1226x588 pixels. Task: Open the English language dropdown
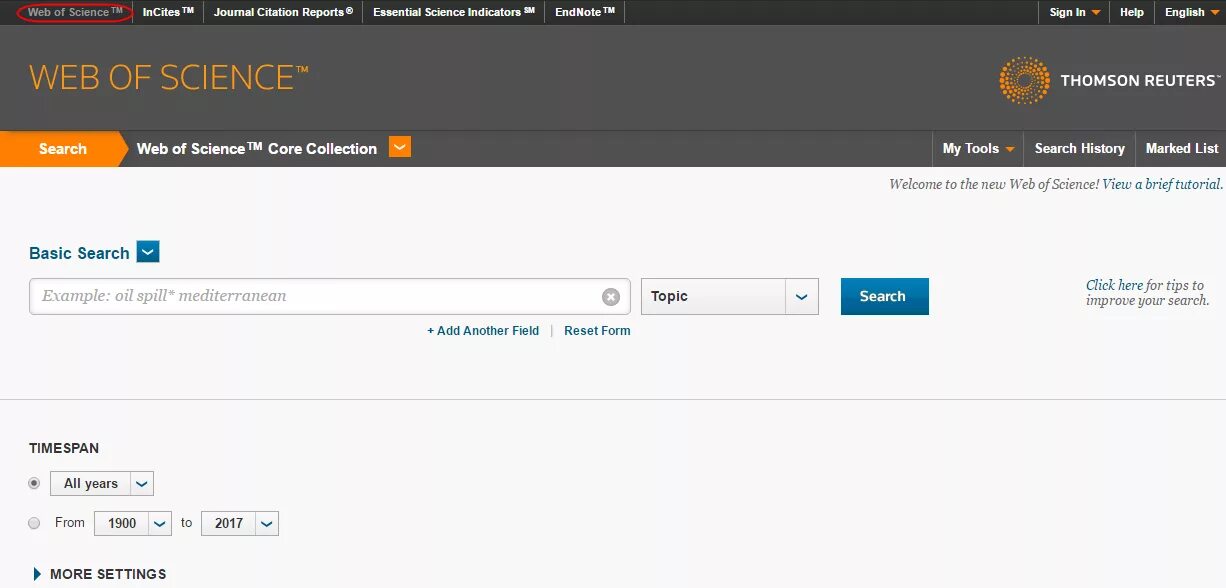1192,12
